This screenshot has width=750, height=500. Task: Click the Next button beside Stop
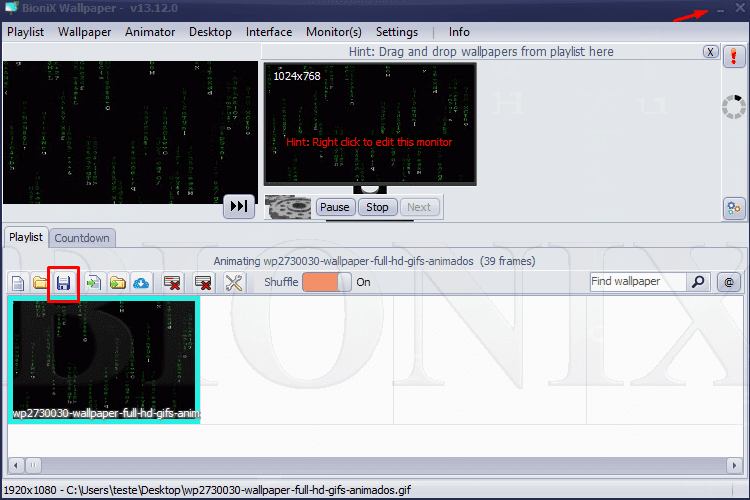(419, 207)
